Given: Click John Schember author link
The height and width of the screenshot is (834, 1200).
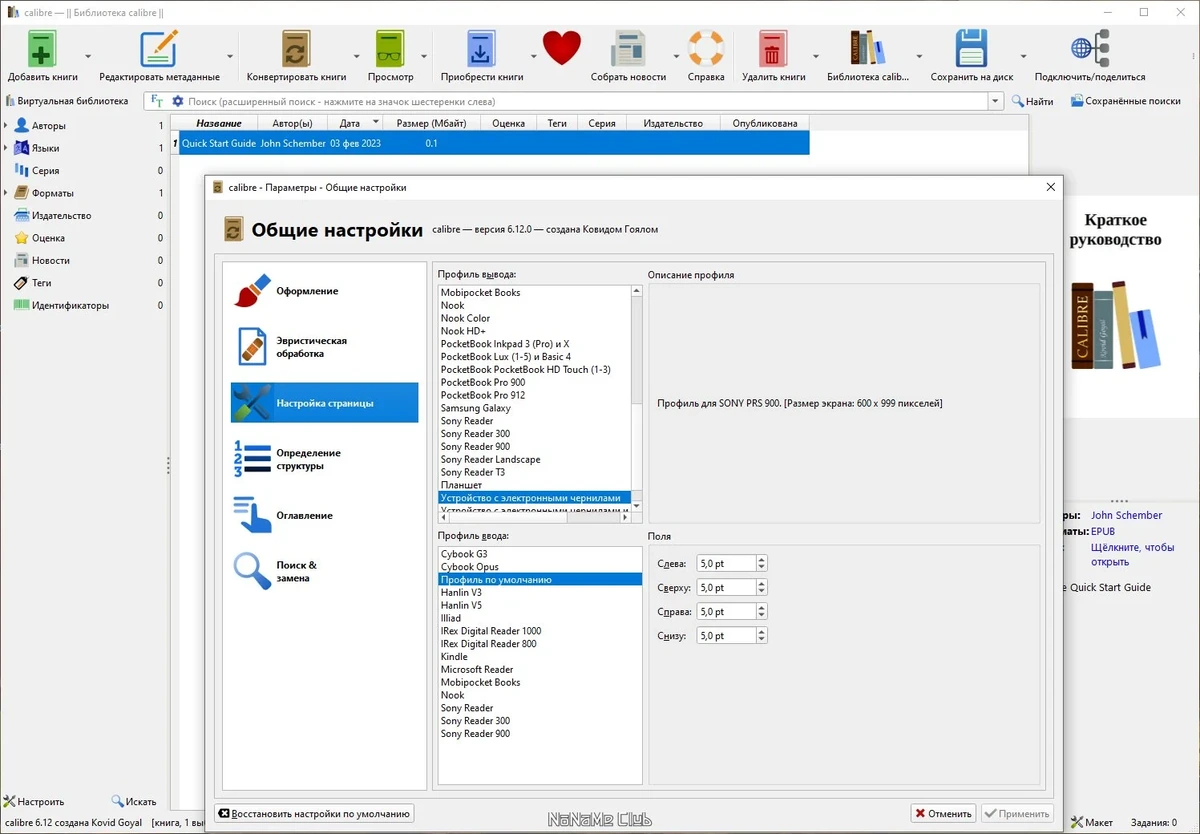Looking at the screenshot, I should pos(1126,515).
